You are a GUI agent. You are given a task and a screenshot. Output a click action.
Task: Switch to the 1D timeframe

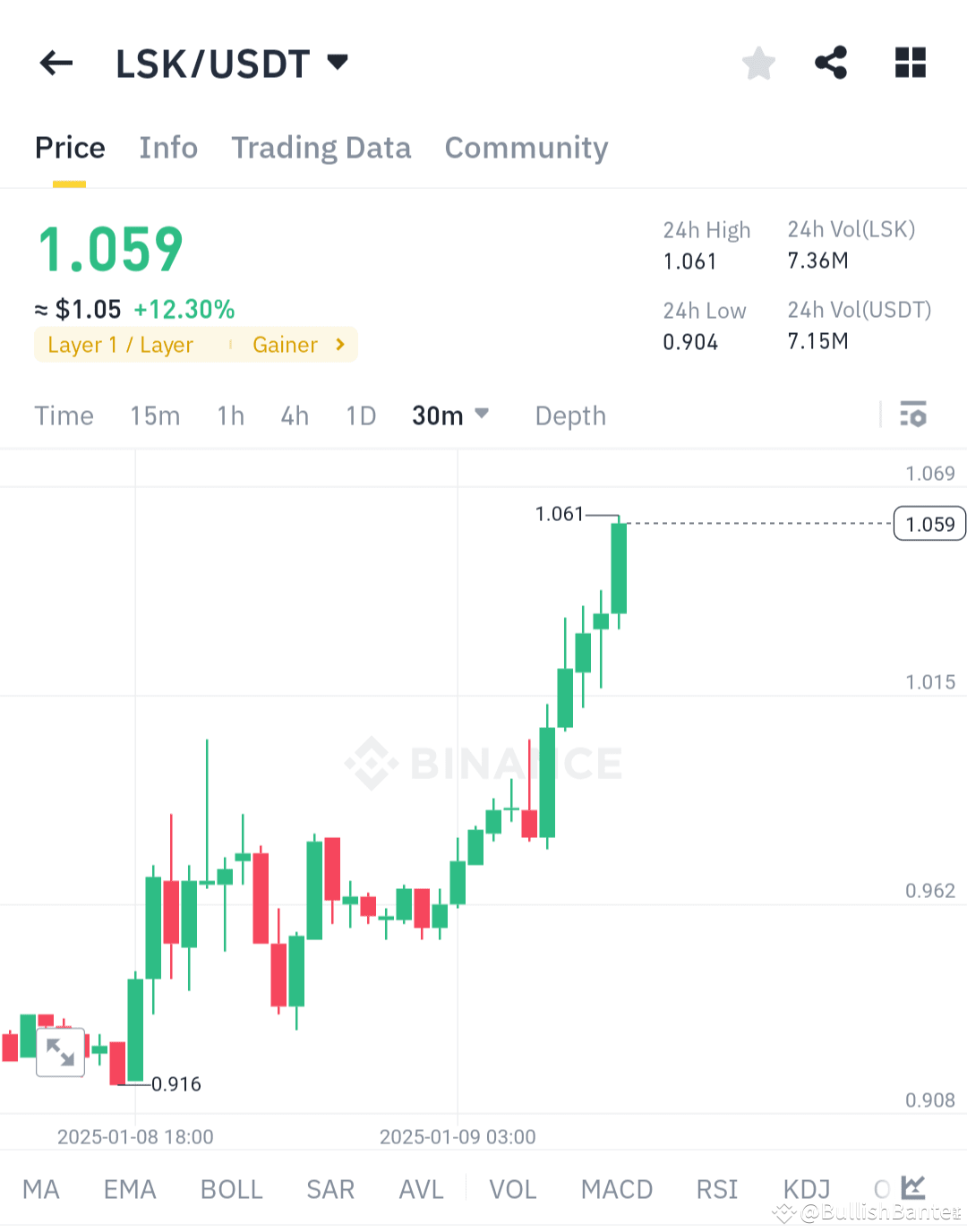click(x=360, y=415)
